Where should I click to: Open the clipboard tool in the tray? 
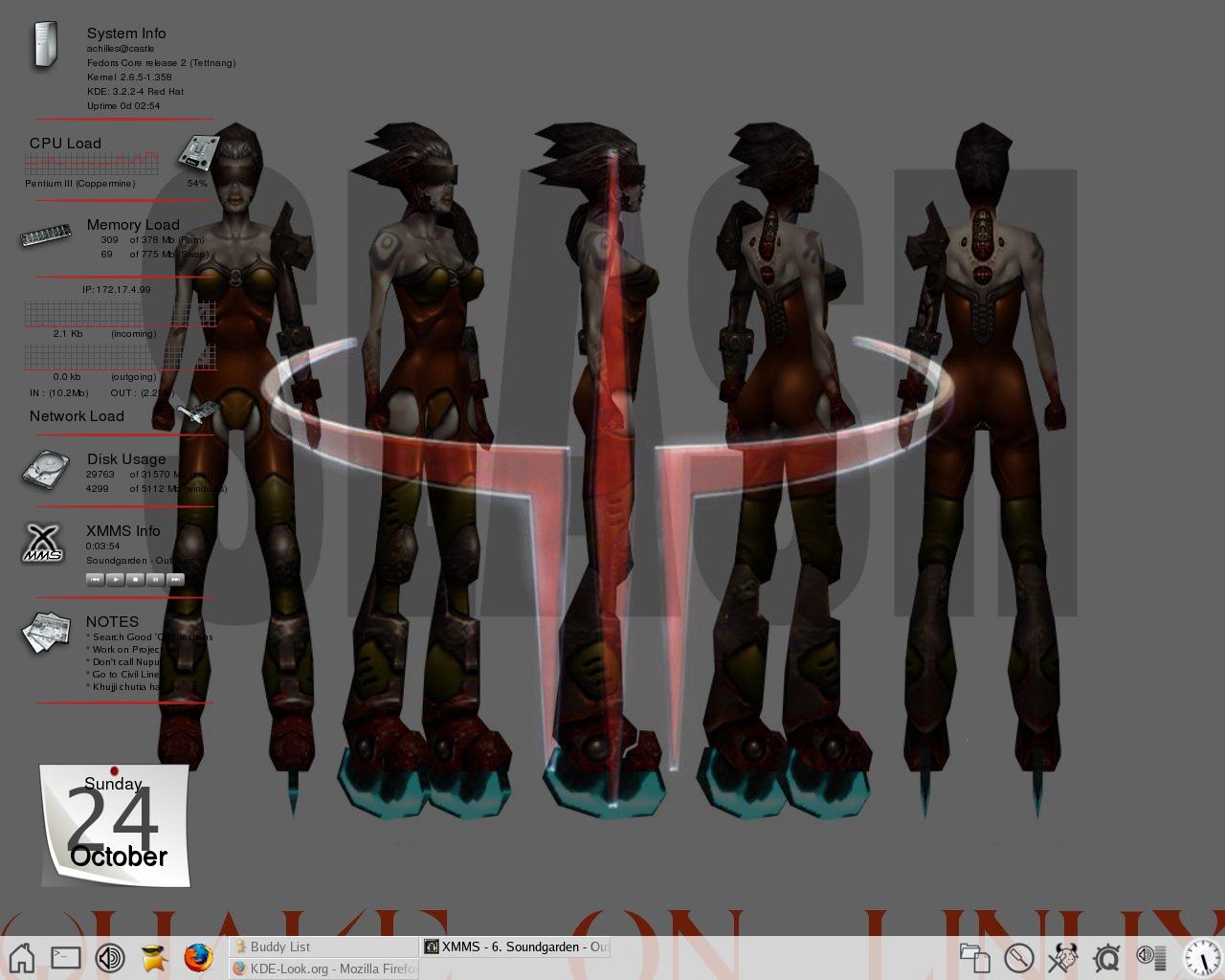coord(974,957)
